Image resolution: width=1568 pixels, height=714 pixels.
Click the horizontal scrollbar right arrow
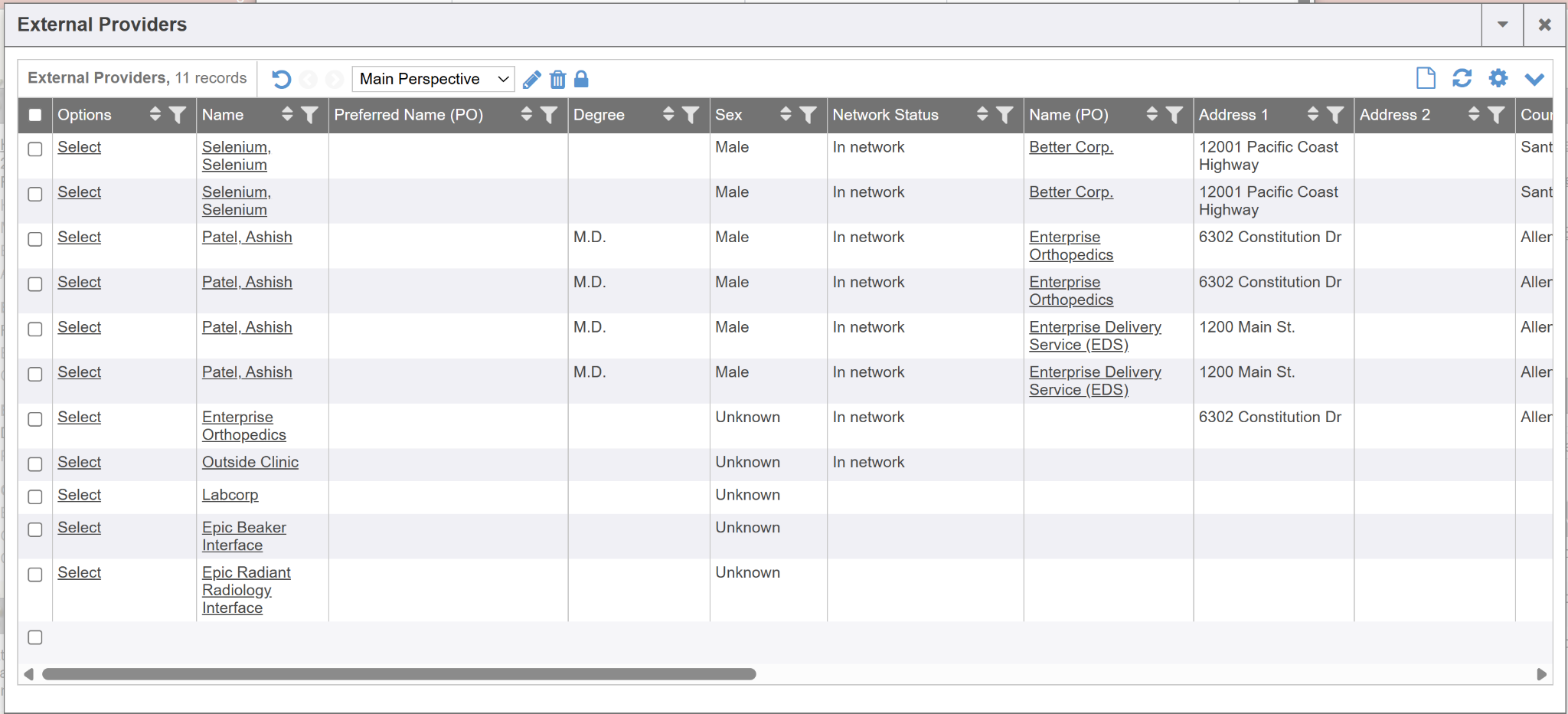point(1541,674)
